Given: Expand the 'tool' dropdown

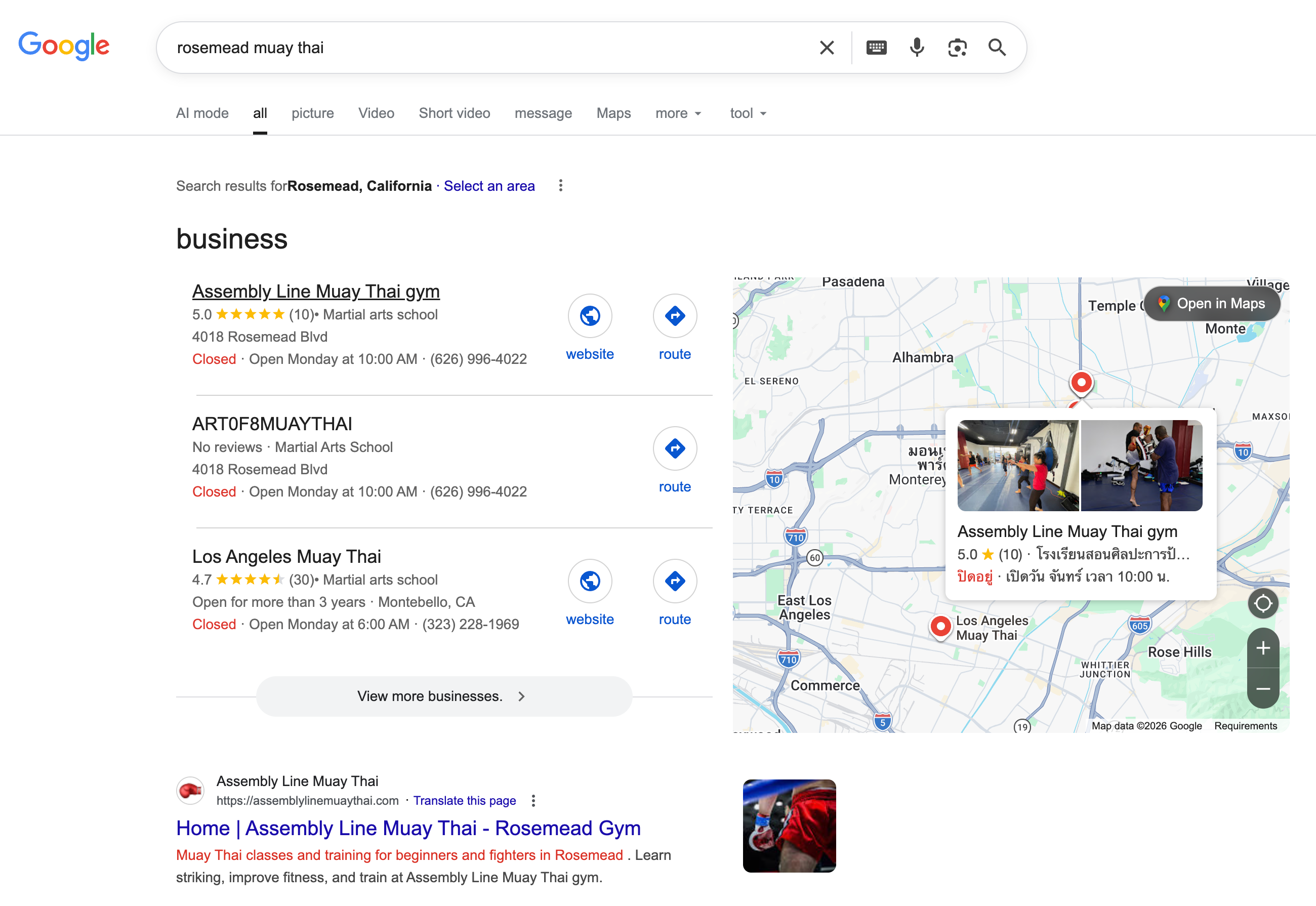Looking at the screenshot, I should 748,113.
